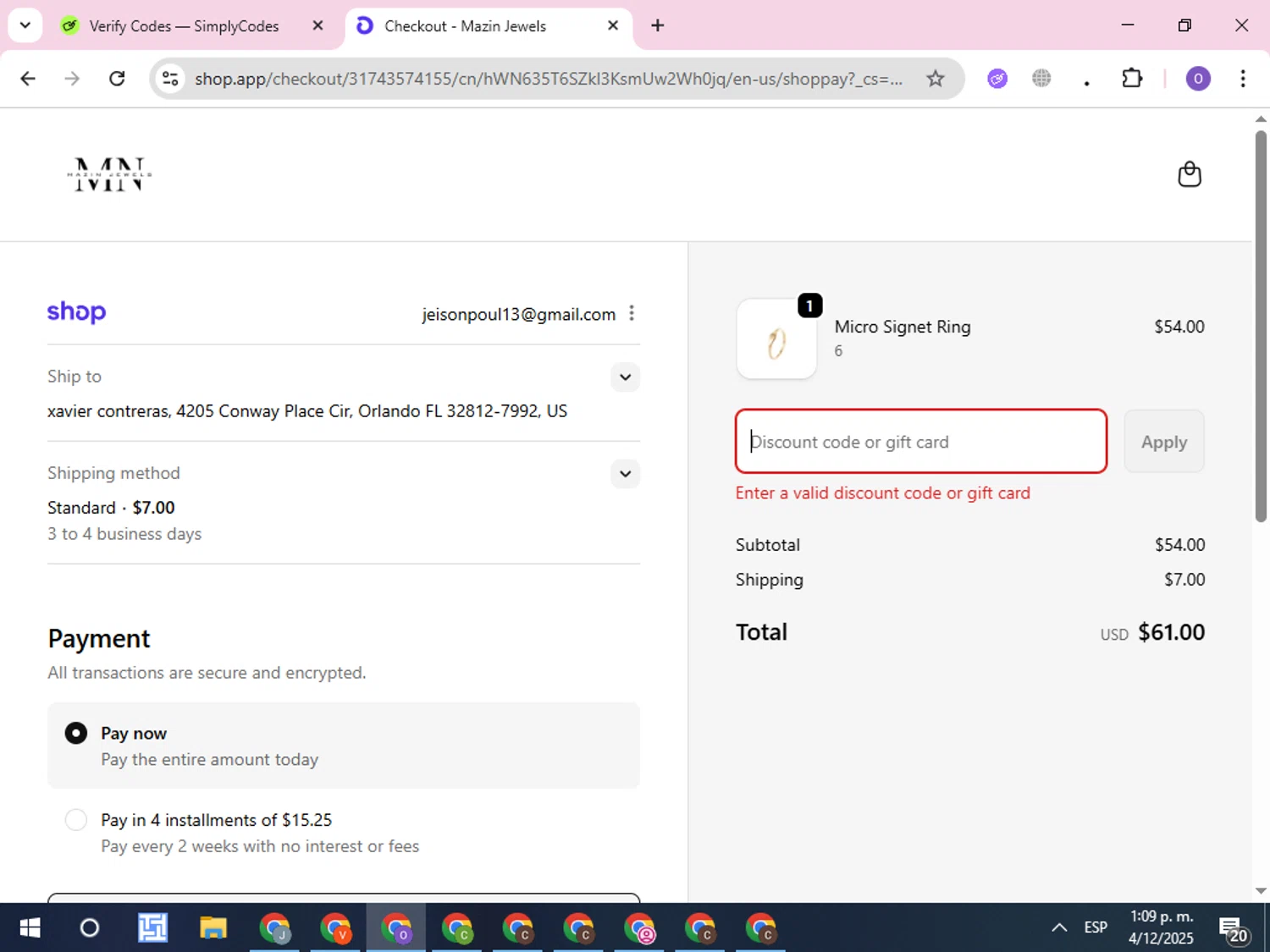The width and height of the screenshot is (1270, 952).
Task: View site information icon in address bar
Action: tap(170, 79)
